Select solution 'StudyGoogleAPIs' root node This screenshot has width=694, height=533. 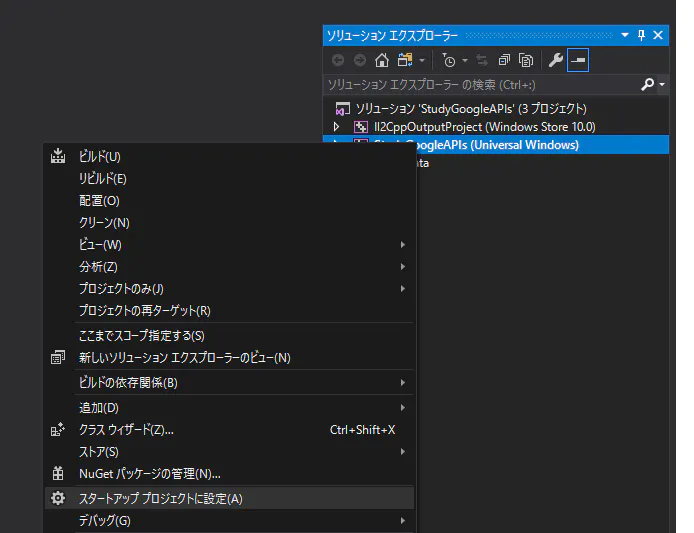pos(471,108)
